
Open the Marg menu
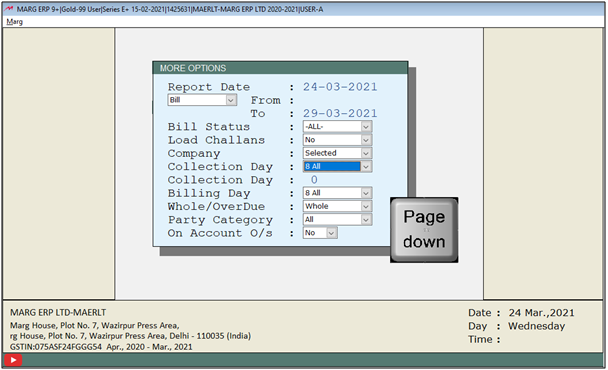point(14,22)
